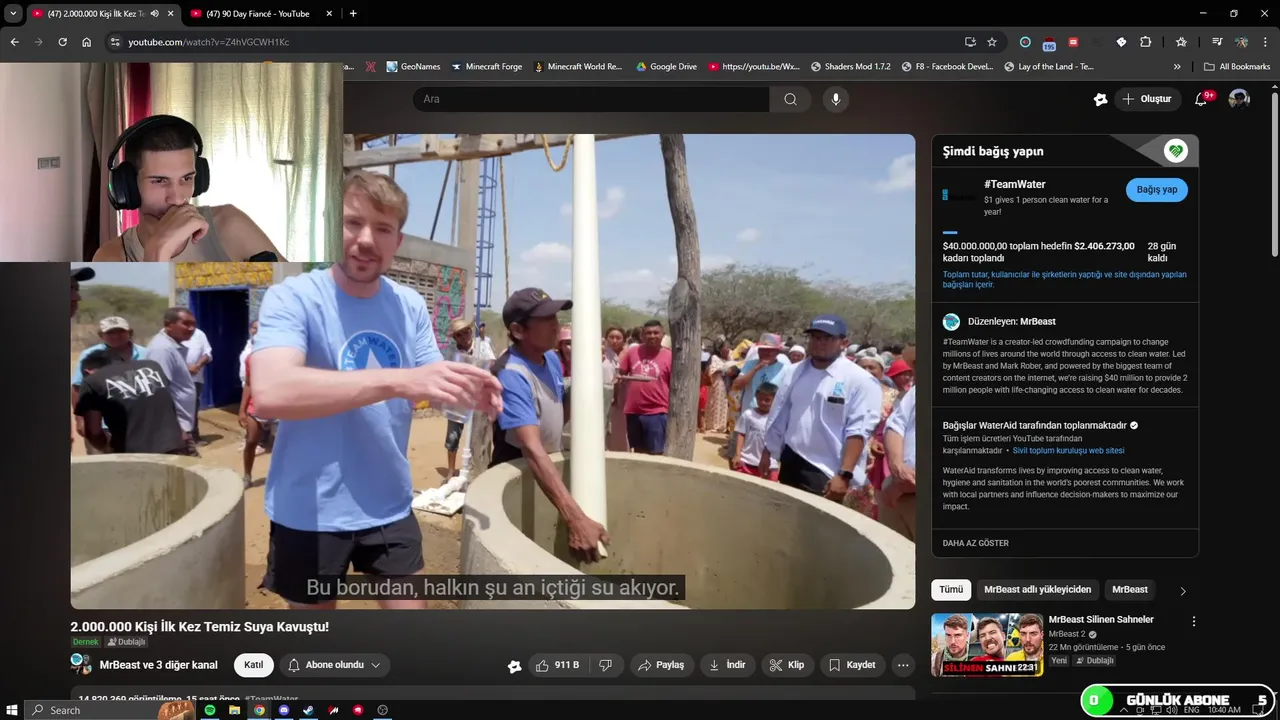Image resolution: width=1280 pixels, height=720 pixels.
Task: Show more filter chips with right arrow
Action: [1183, 591]
